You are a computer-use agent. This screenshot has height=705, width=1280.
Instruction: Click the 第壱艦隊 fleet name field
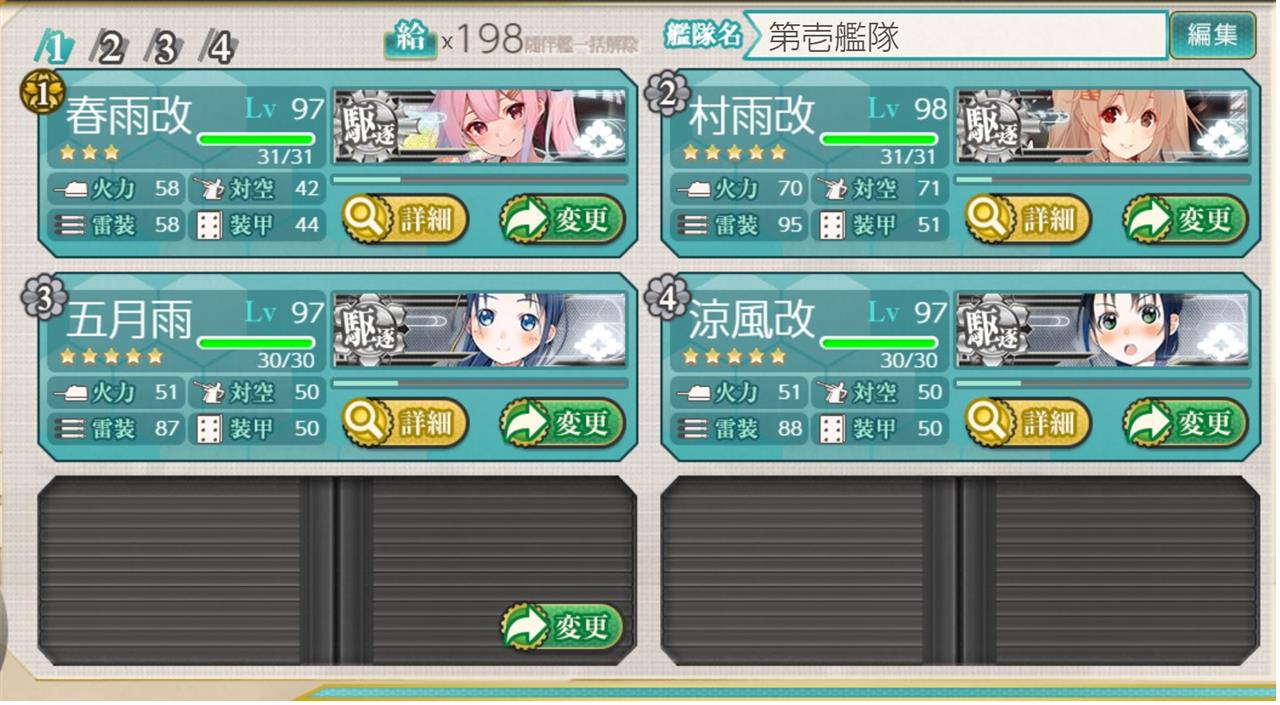pos(955,36)
